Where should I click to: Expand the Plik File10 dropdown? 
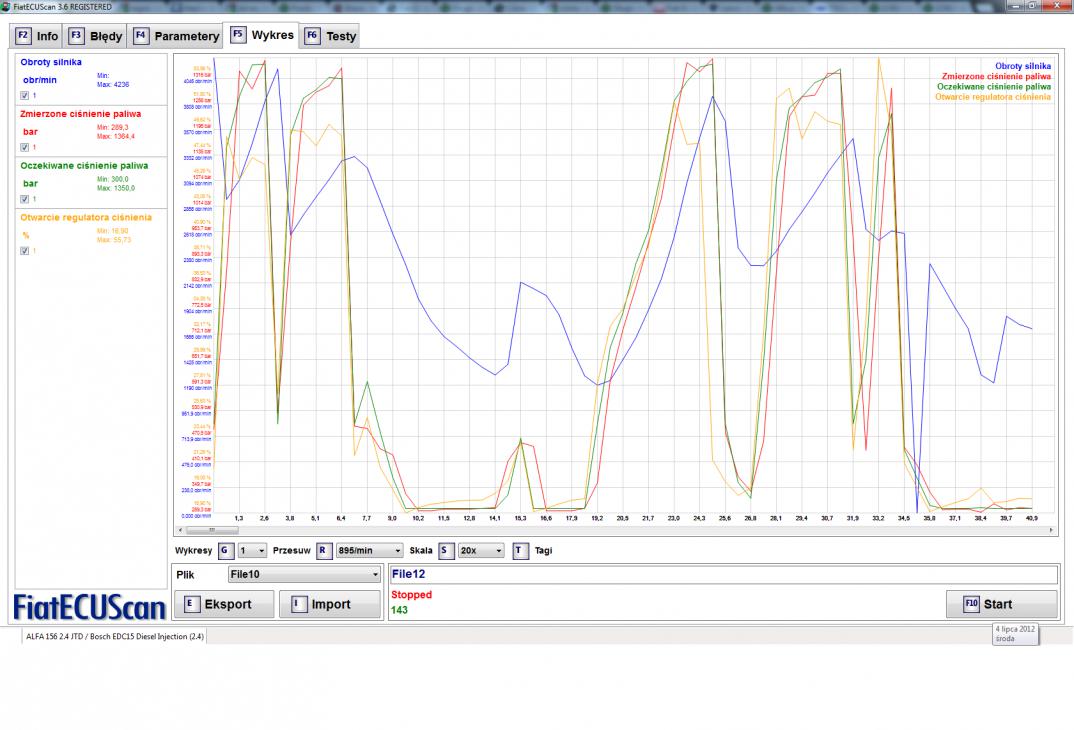(304, 575)
